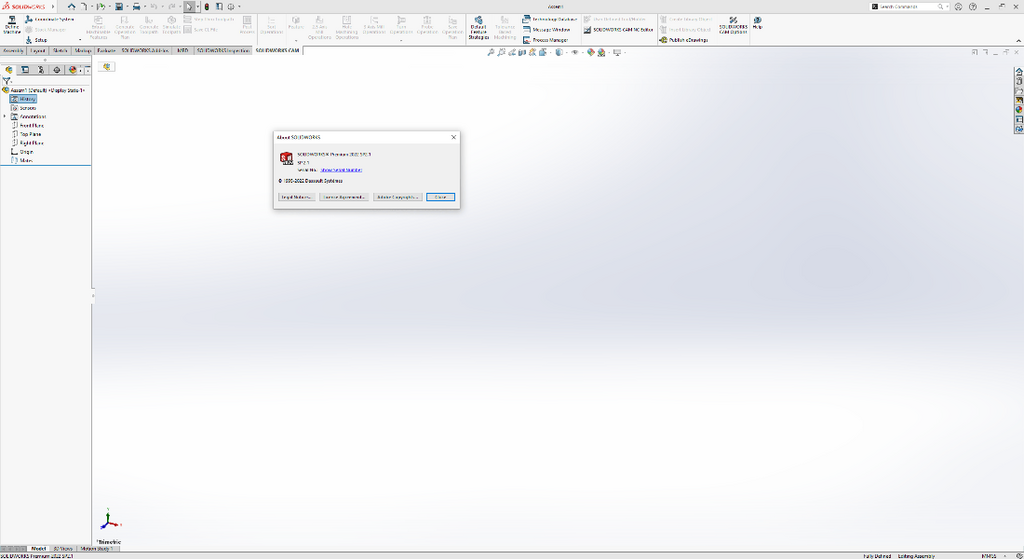The width and height of the screenshot is (1024, 559).
Task: Switch to the SOLIDWORKS Add-Ins tab
Action: pos(145,50)
